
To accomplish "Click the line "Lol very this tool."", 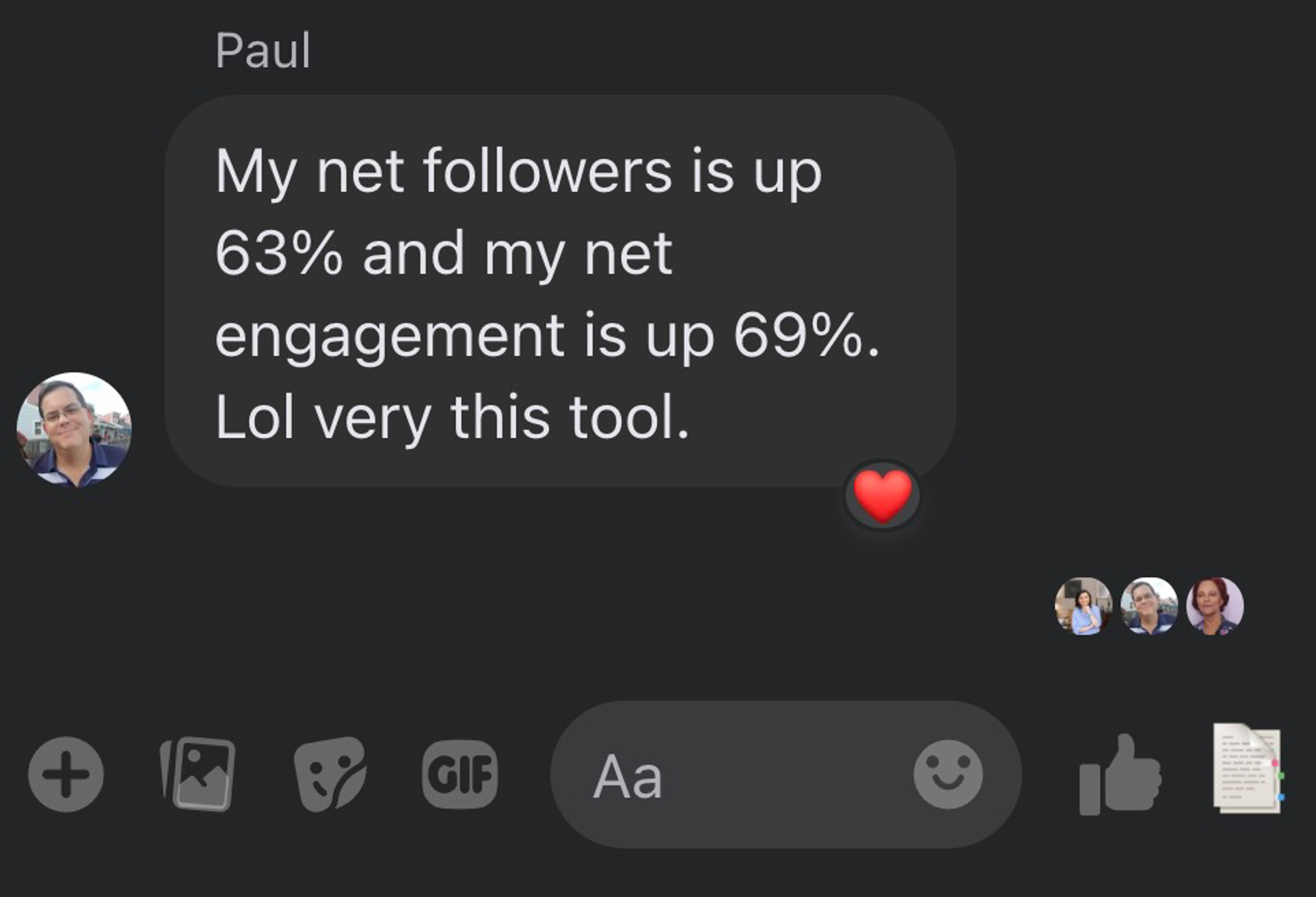I will point(452,417).
